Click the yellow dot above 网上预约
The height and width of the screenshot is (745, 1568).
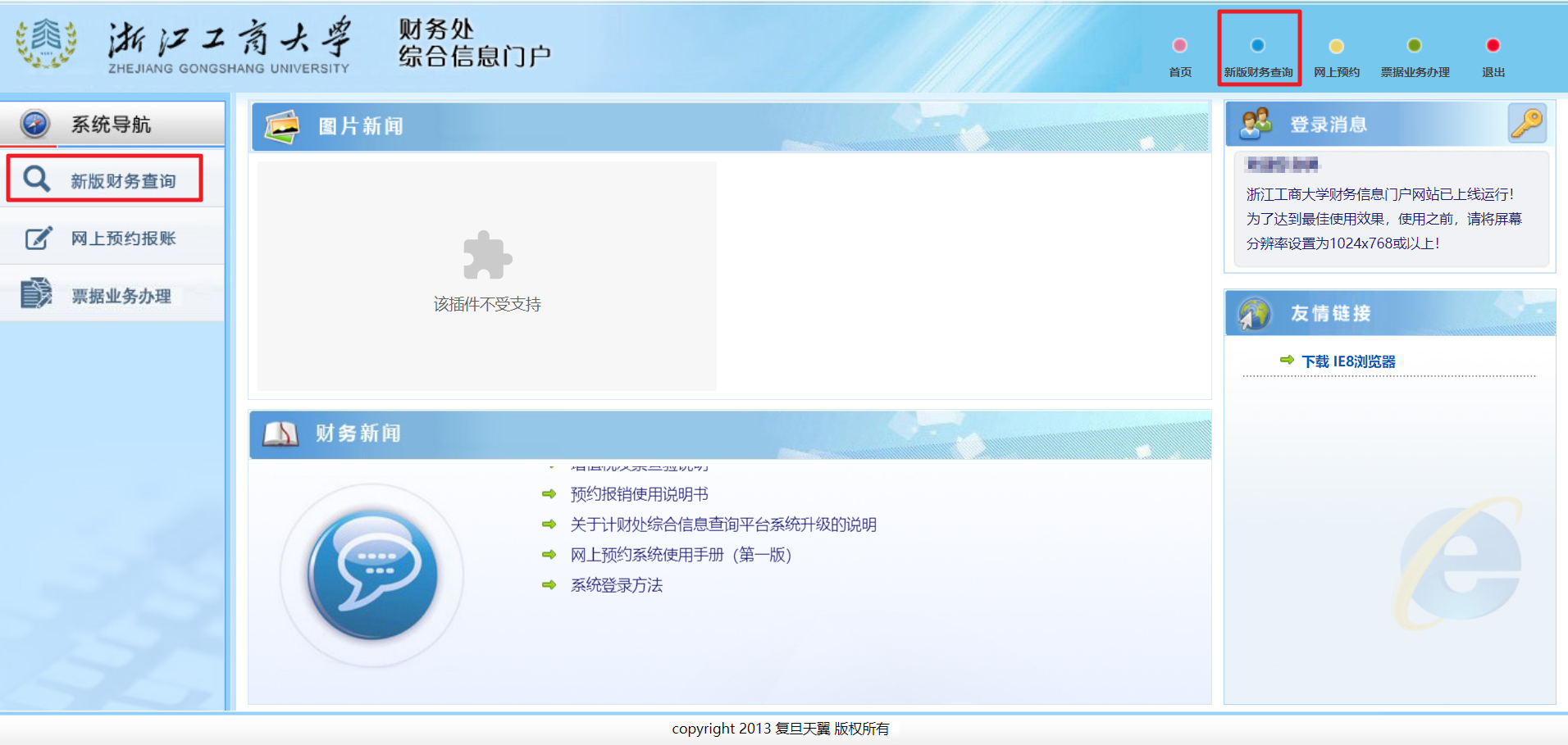(x=1336, y=46)
